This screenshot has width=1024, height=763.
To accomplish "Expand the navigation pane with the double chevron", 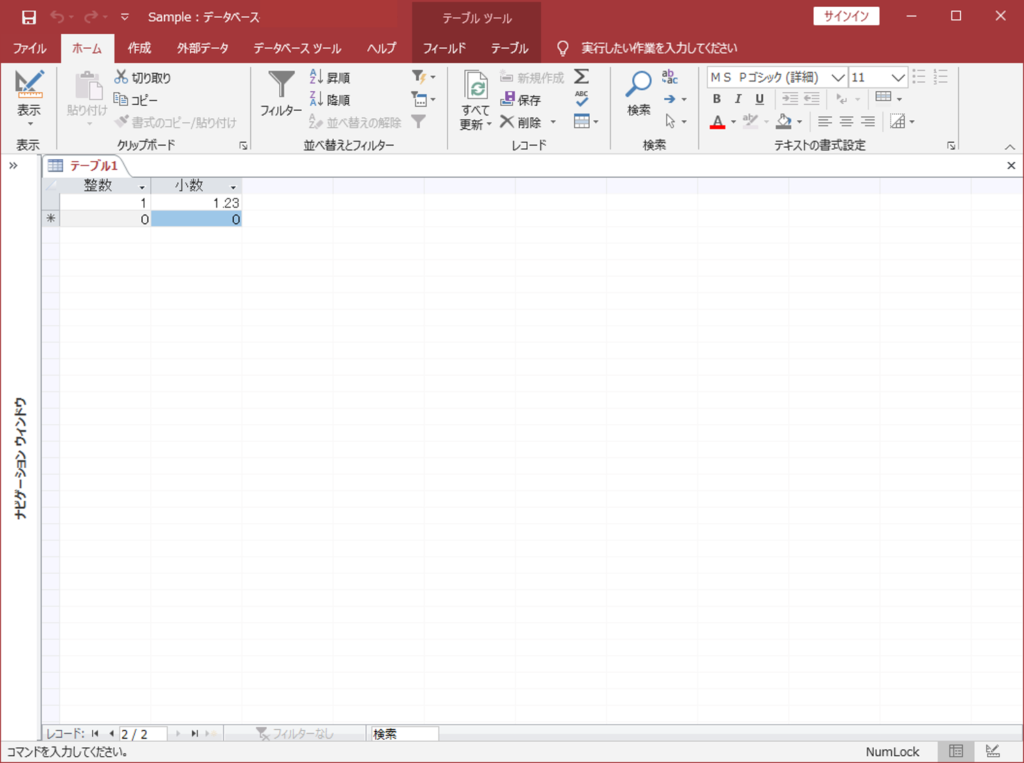I will 13,165.
